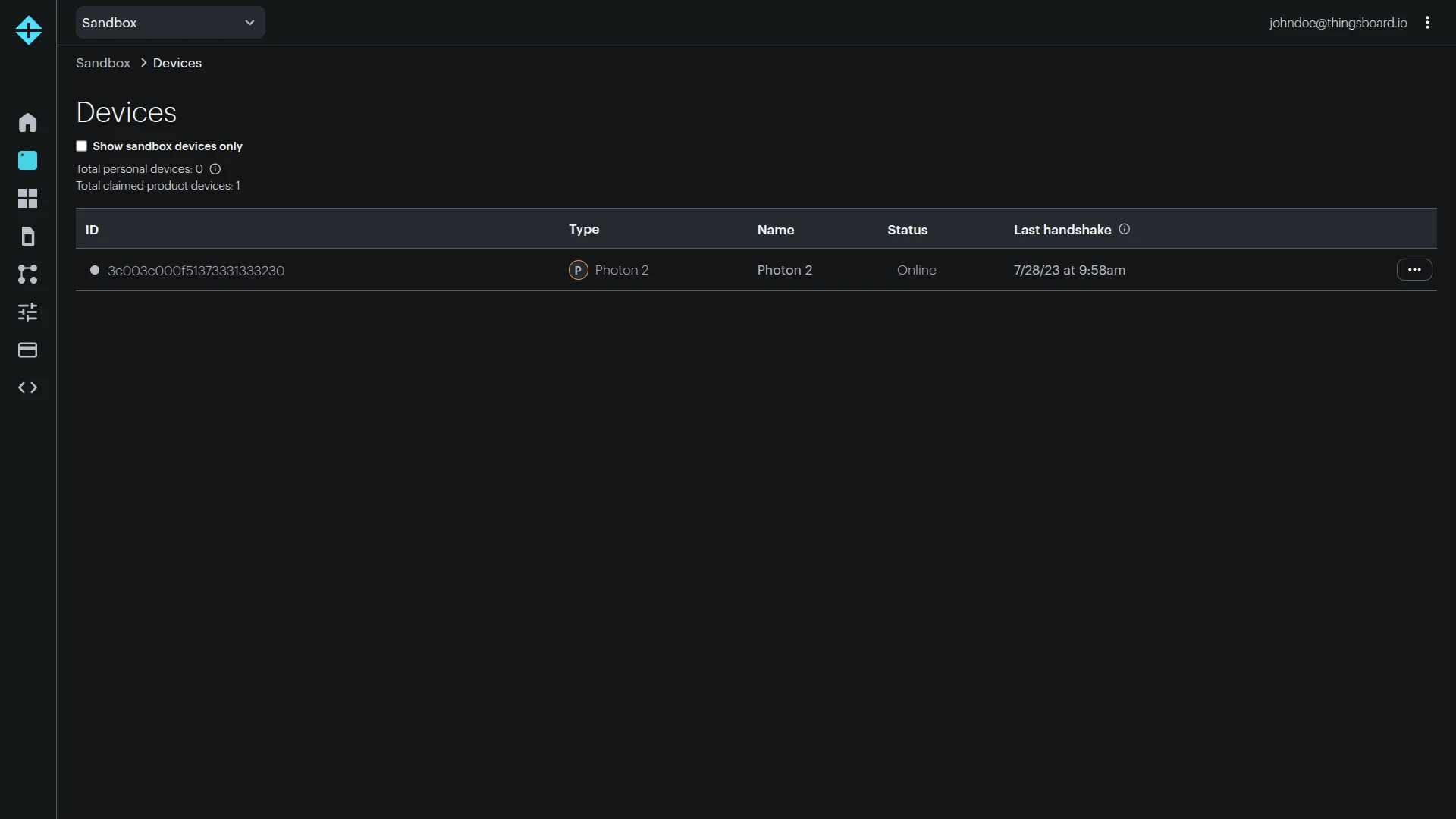Sort by the Name column header
Image resolution: width=1456 pixels, height=819 pixels.
tap(776, 230)
